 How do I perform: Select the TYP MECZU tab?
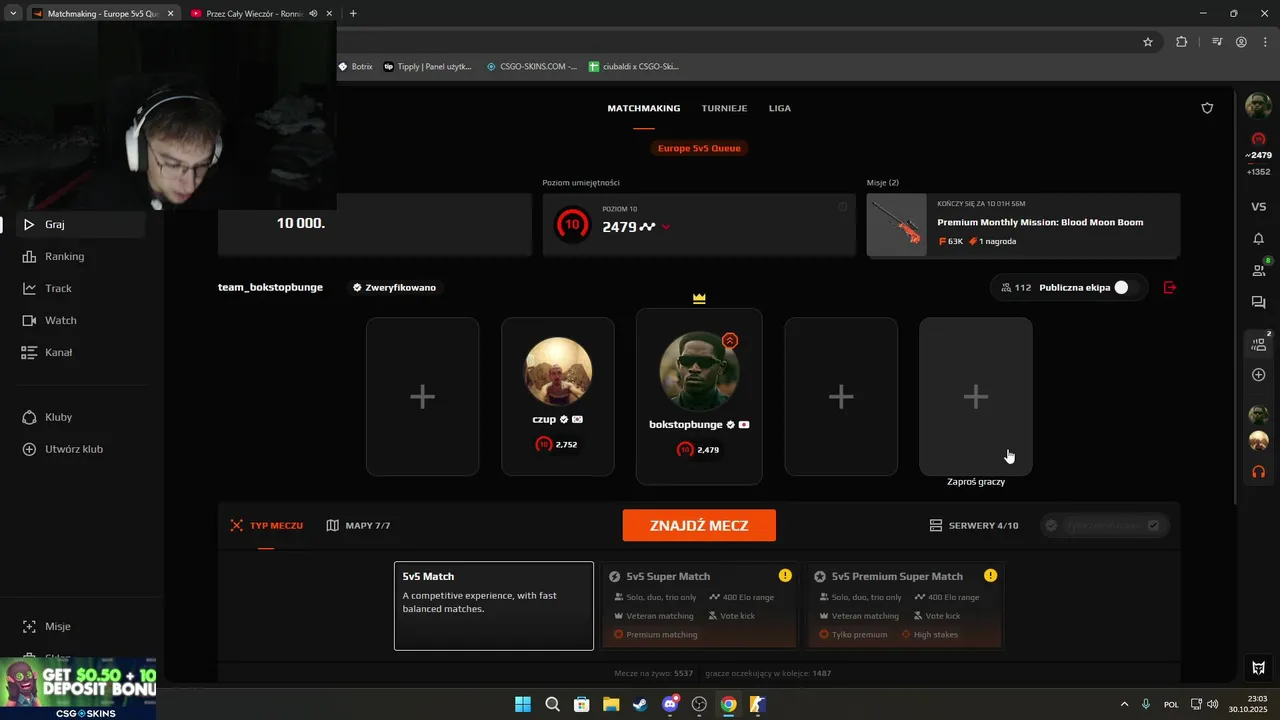pos(266,525)
